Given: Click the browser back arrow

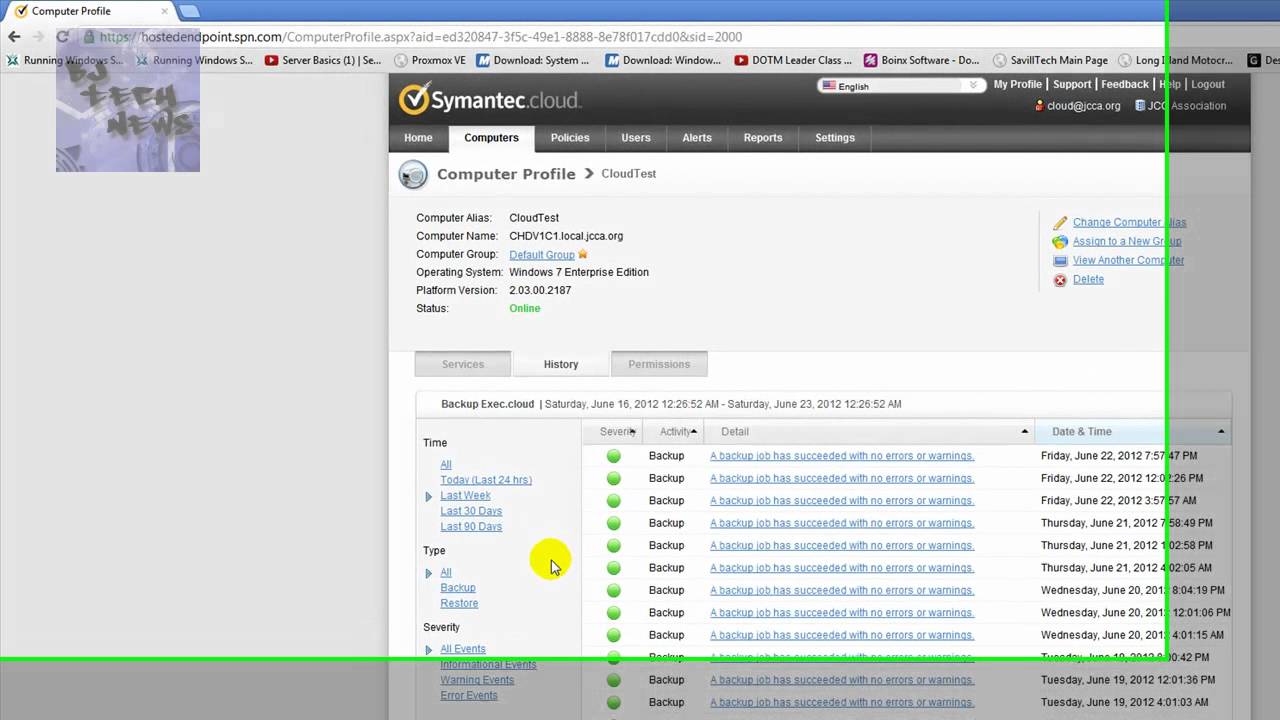Looking at the screenshot, I should pyautogui.click(x=14, y=37).
